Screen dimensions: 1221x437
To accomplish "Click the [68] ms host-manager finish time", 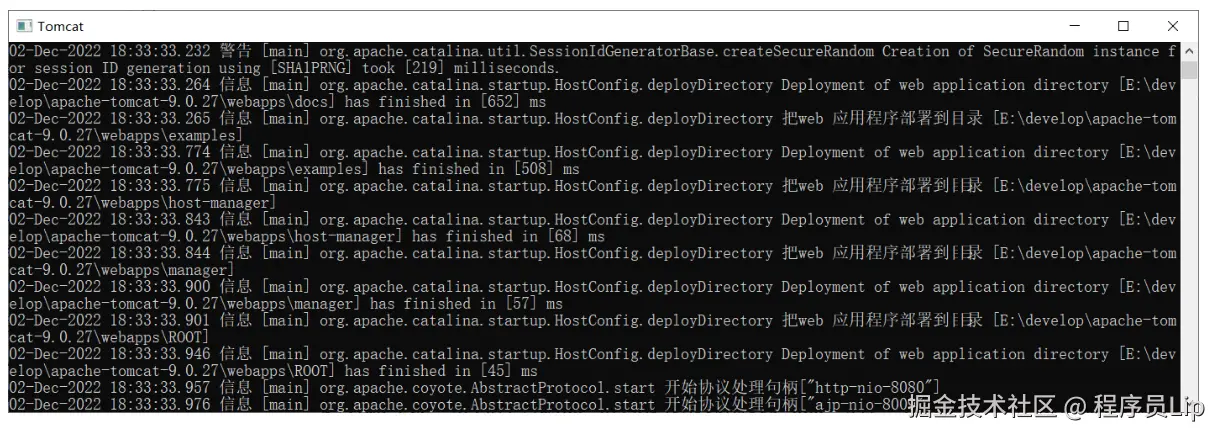I will [x=561, y=236].
